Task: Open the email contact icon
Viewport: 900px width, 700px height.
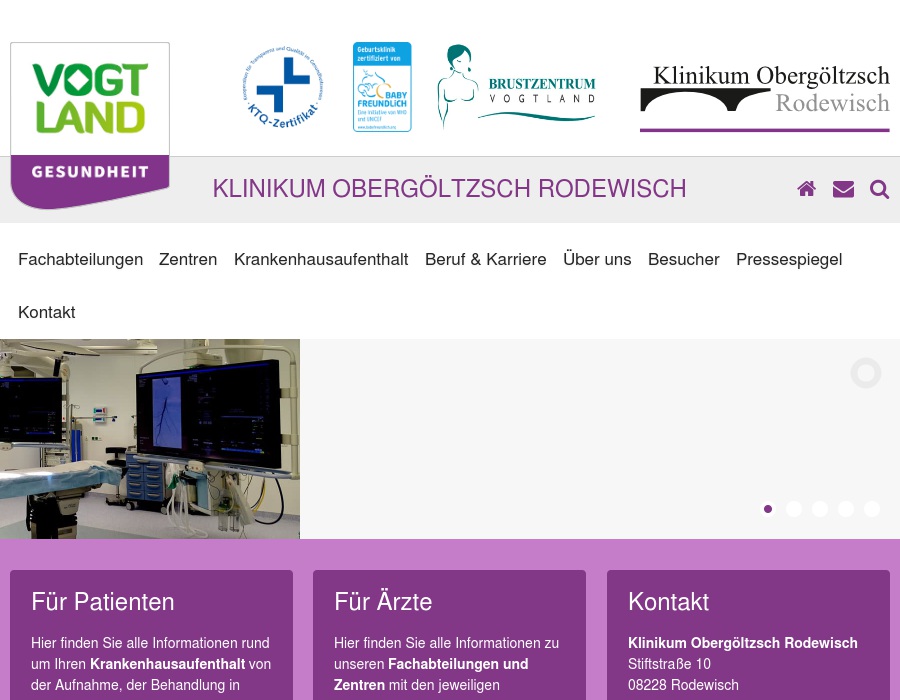Action: pos(843,189)
